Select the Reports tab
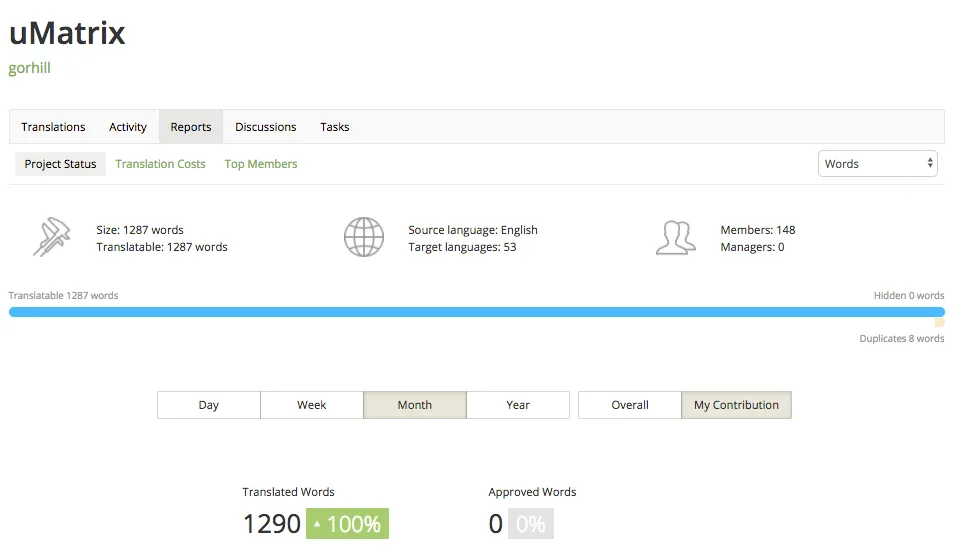 [191, 127]
